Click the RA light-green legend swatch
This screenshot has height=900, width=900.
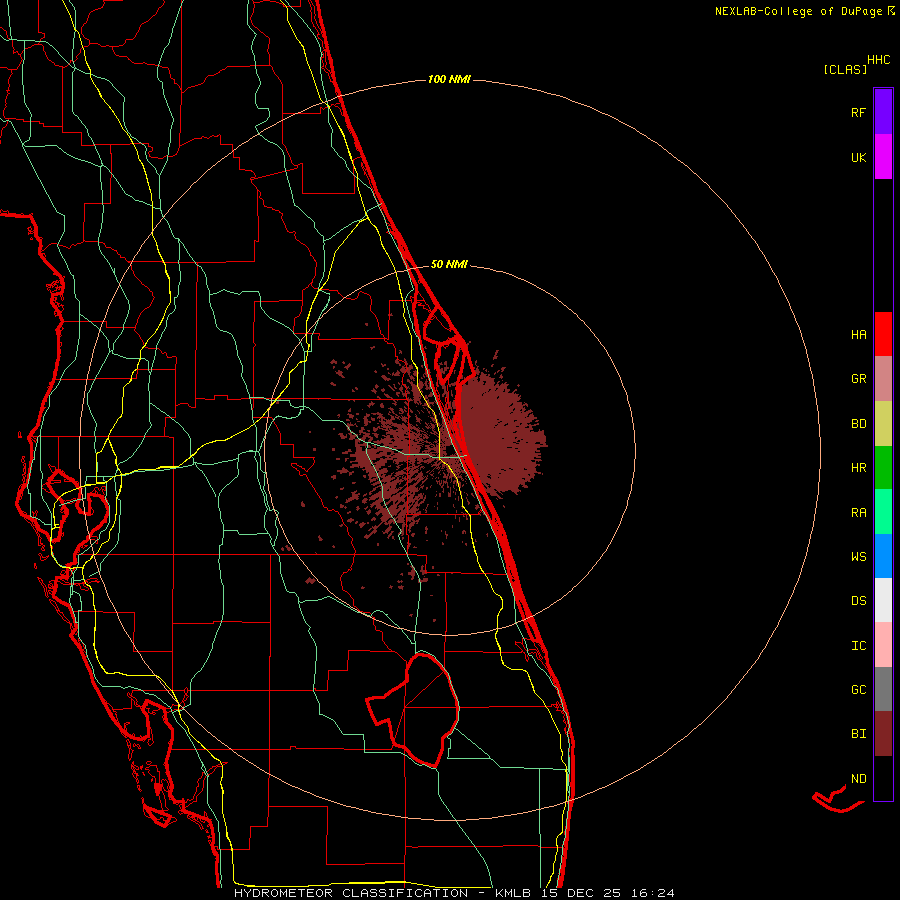[883, 512]
